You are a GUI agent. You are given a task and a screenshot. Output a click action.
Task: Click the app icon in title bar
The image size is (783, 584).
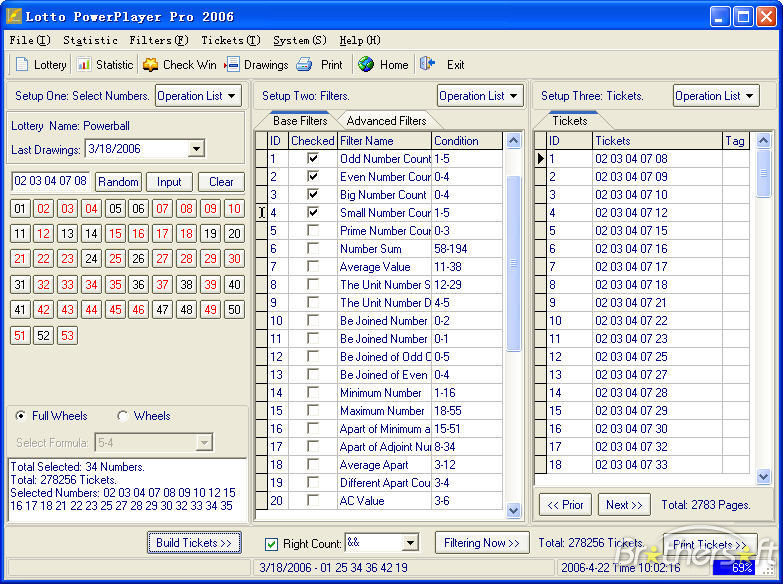14,16
